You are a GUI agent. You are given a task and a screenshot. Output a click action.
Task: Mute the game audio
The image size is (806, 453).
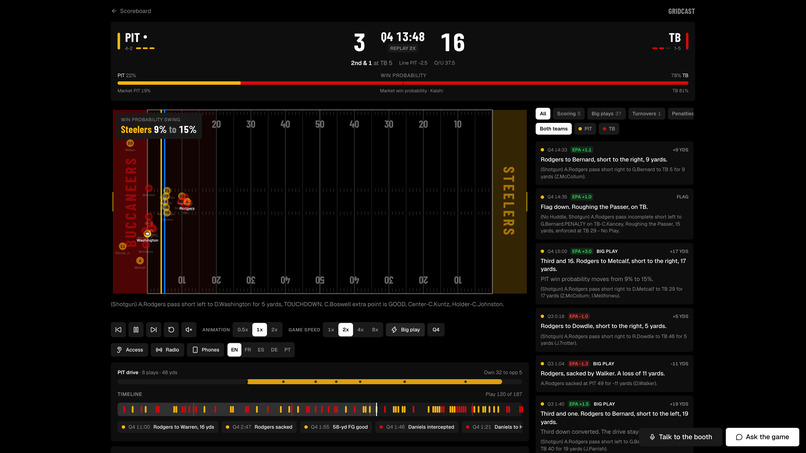tap(189, 330)
